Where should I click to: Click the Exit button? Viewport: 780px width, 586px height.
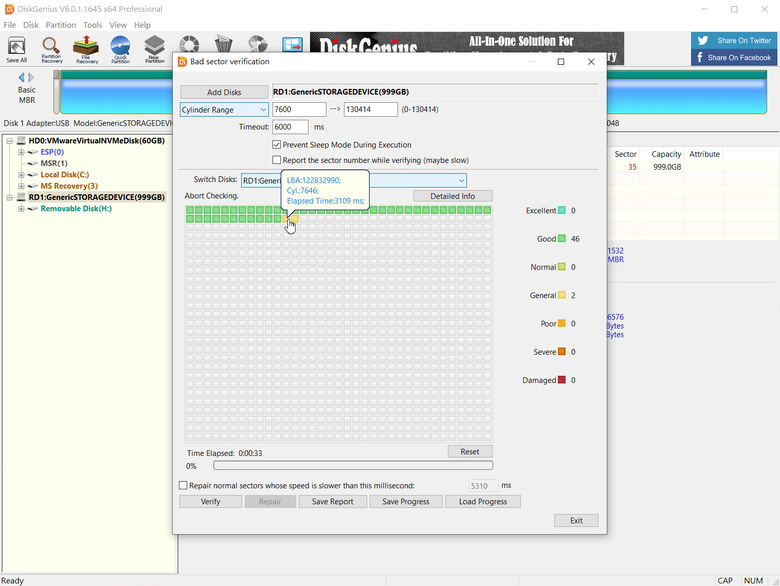tap(576, 520)
